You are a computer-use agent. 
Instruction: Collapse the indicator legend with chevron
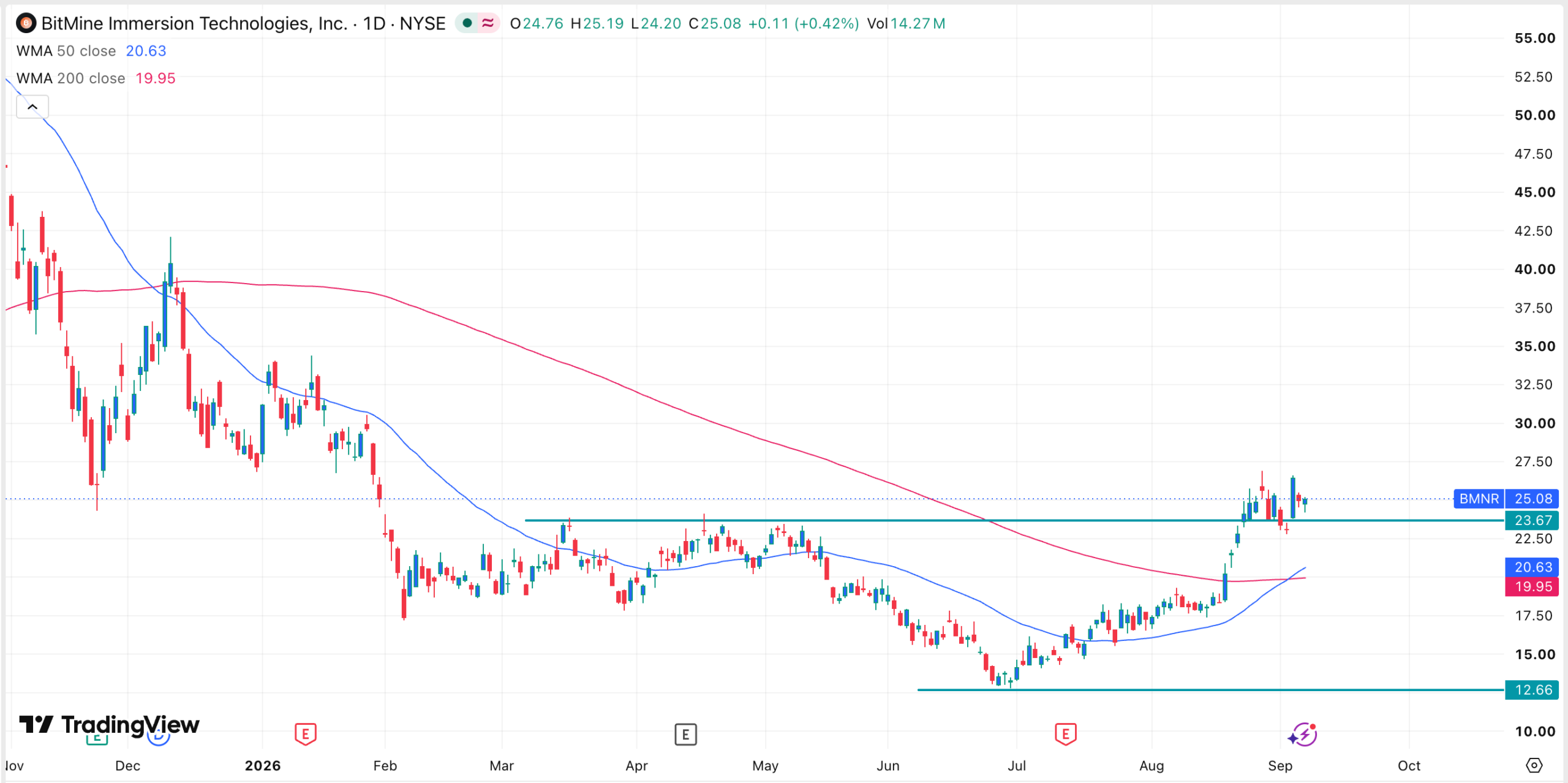[32, 107]
